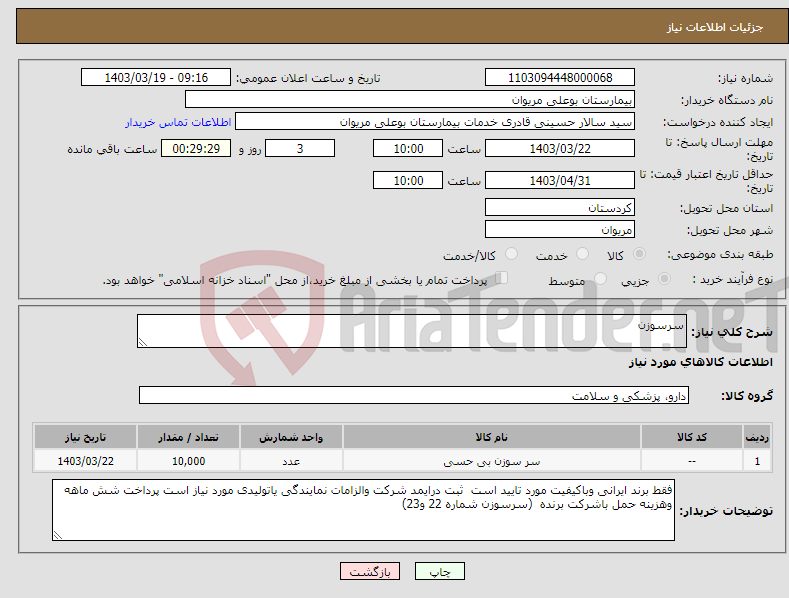Image resolution: width=789 pixels, height=598 pixels.
Task: Click the ساعت باقی مانده label
Action: (112, 150)
